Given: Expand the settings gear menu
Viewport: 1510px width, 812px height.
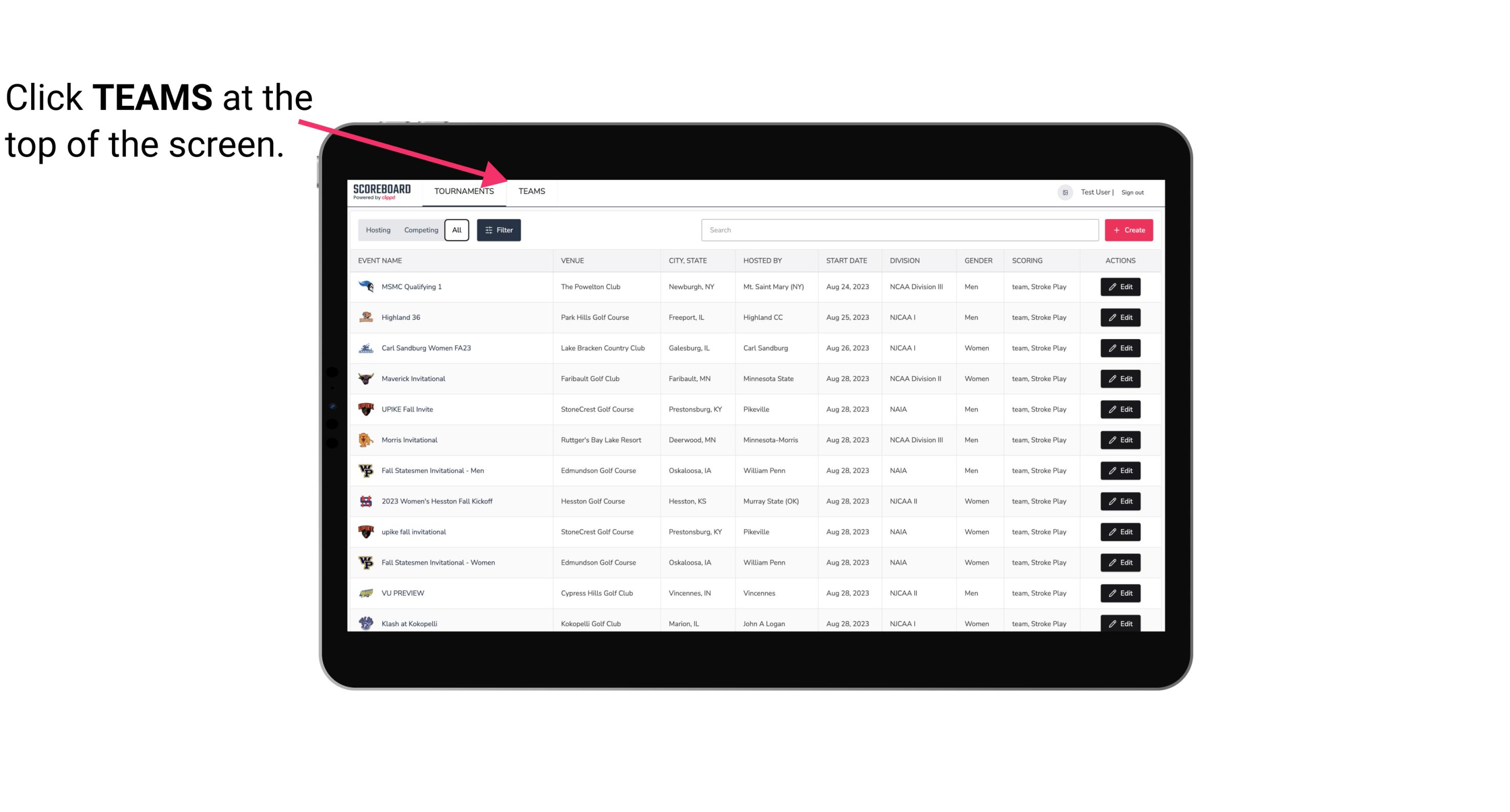Looking at the screenshot, I should coord(1064,191).
